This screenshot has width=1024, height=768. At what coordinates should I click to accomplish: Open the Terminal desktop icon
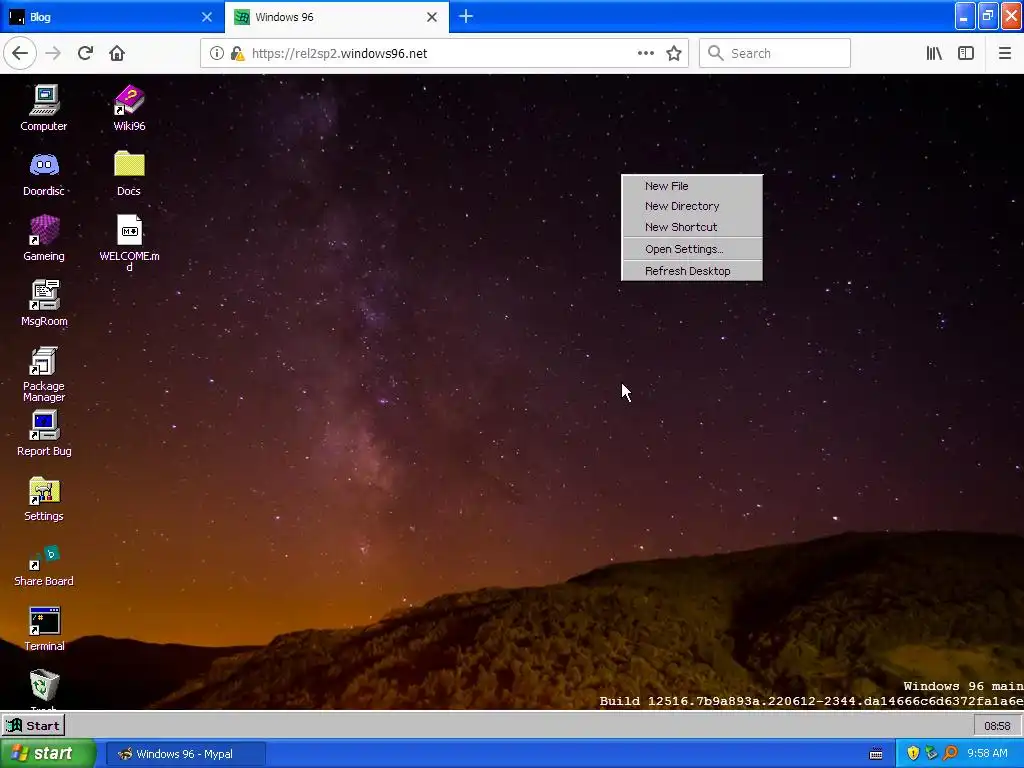(44, 629)
